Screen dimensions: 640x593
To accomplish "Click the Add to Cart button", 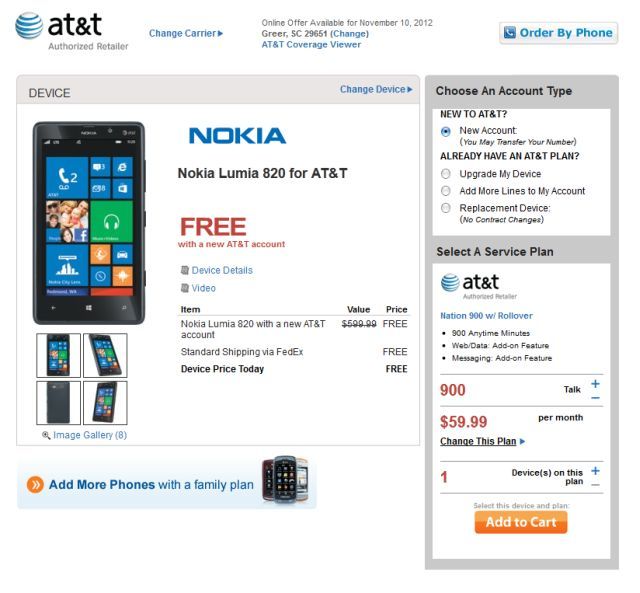I will [521, 522].
